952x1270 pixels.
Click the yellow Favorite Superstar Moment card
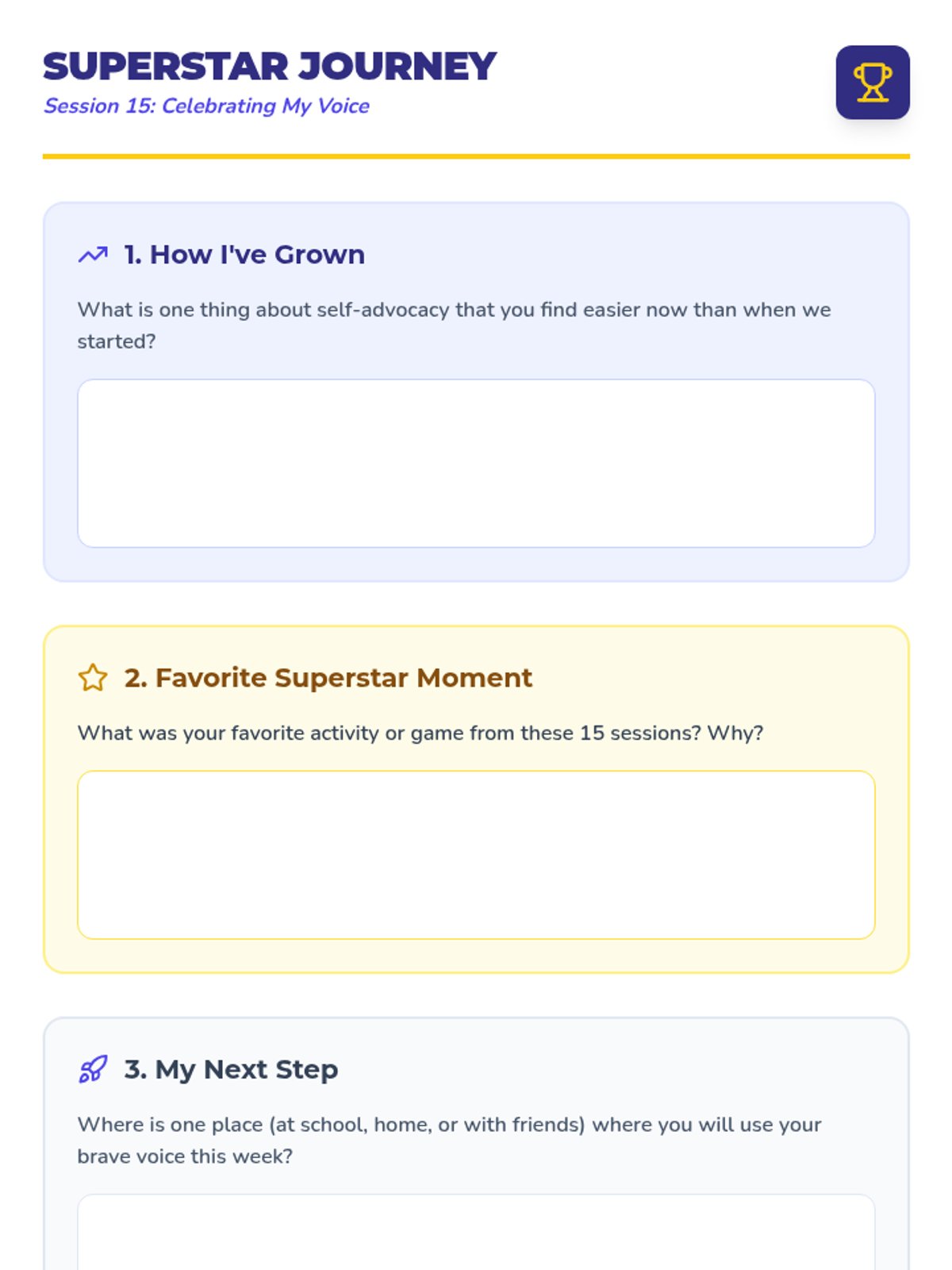click(476, 799)
